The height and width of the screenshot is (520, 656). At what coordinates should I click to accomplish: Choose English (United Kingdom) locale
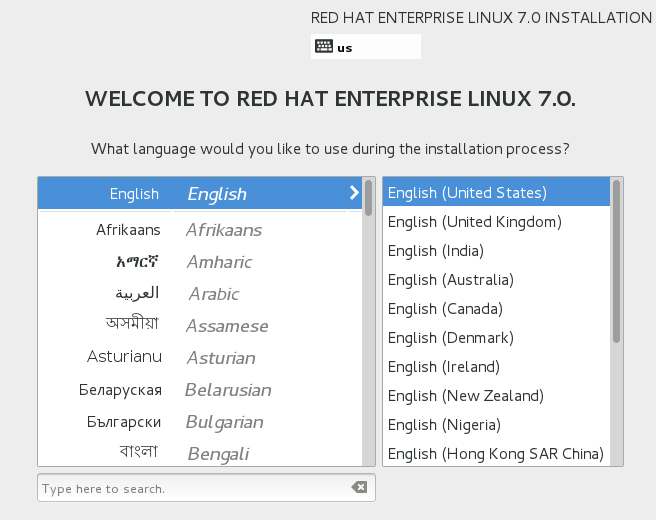click(497, 221)
